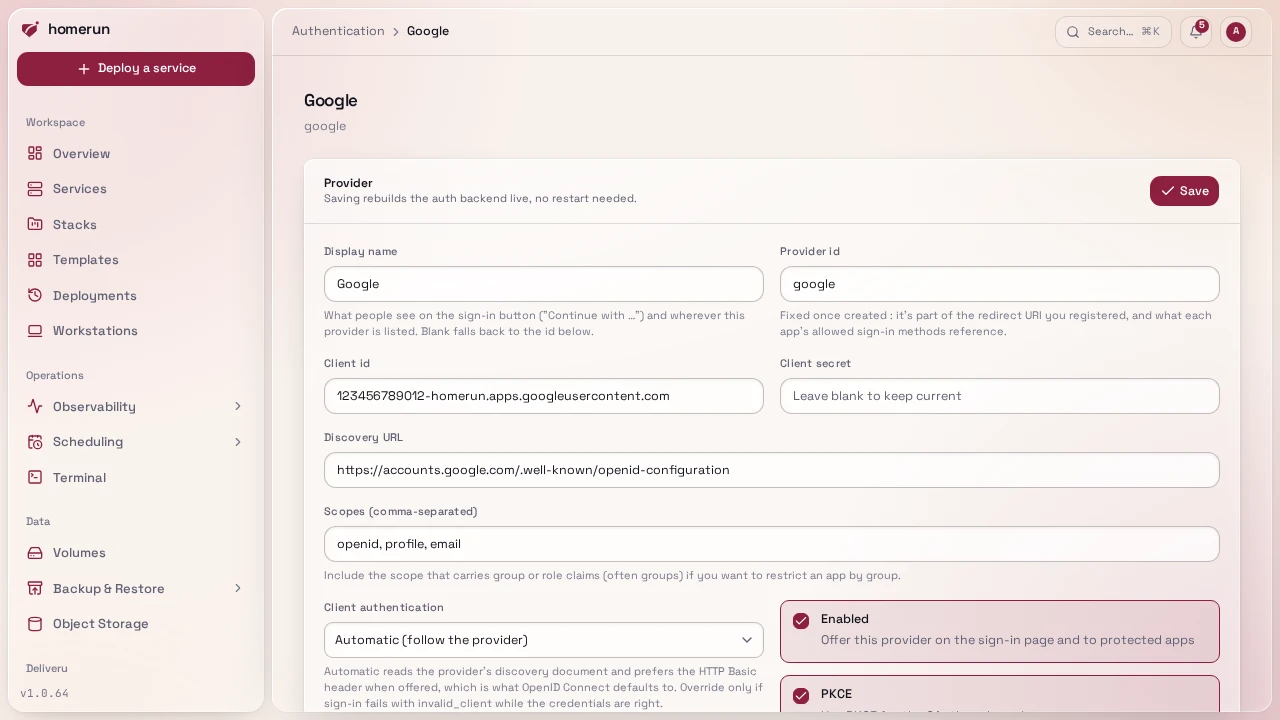The height and width of the screenshot is (720, 1280).
Task: Open the Client authentication dropdown
Action: point(544,640)
